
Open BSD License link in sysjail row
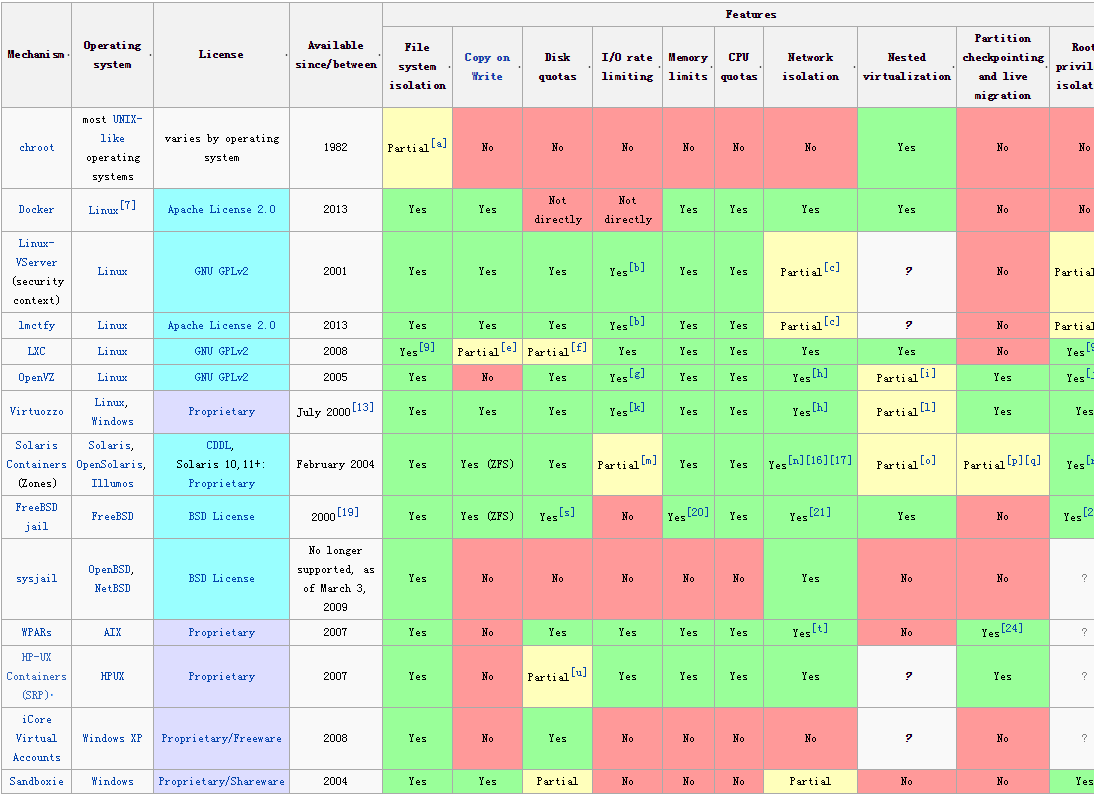(221, 579)
